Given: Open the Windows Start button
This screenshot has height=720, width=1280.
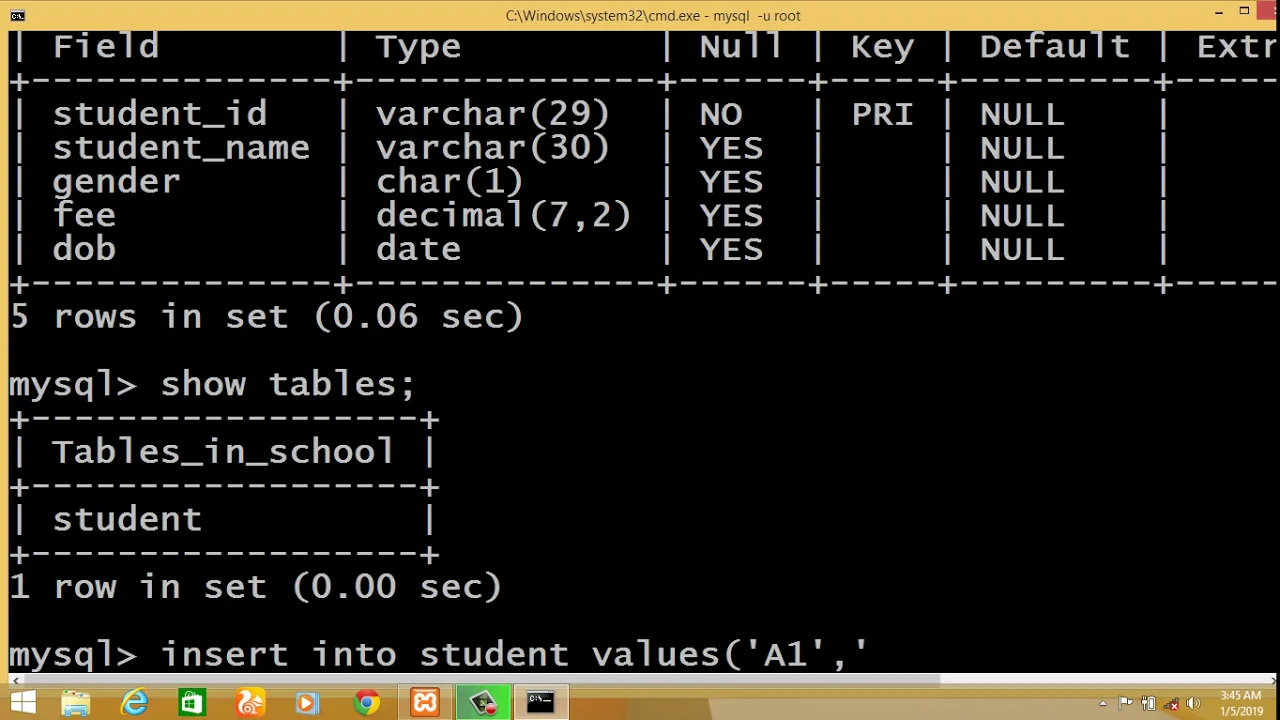Looking at the screenshot, I should tap(22, 703).
